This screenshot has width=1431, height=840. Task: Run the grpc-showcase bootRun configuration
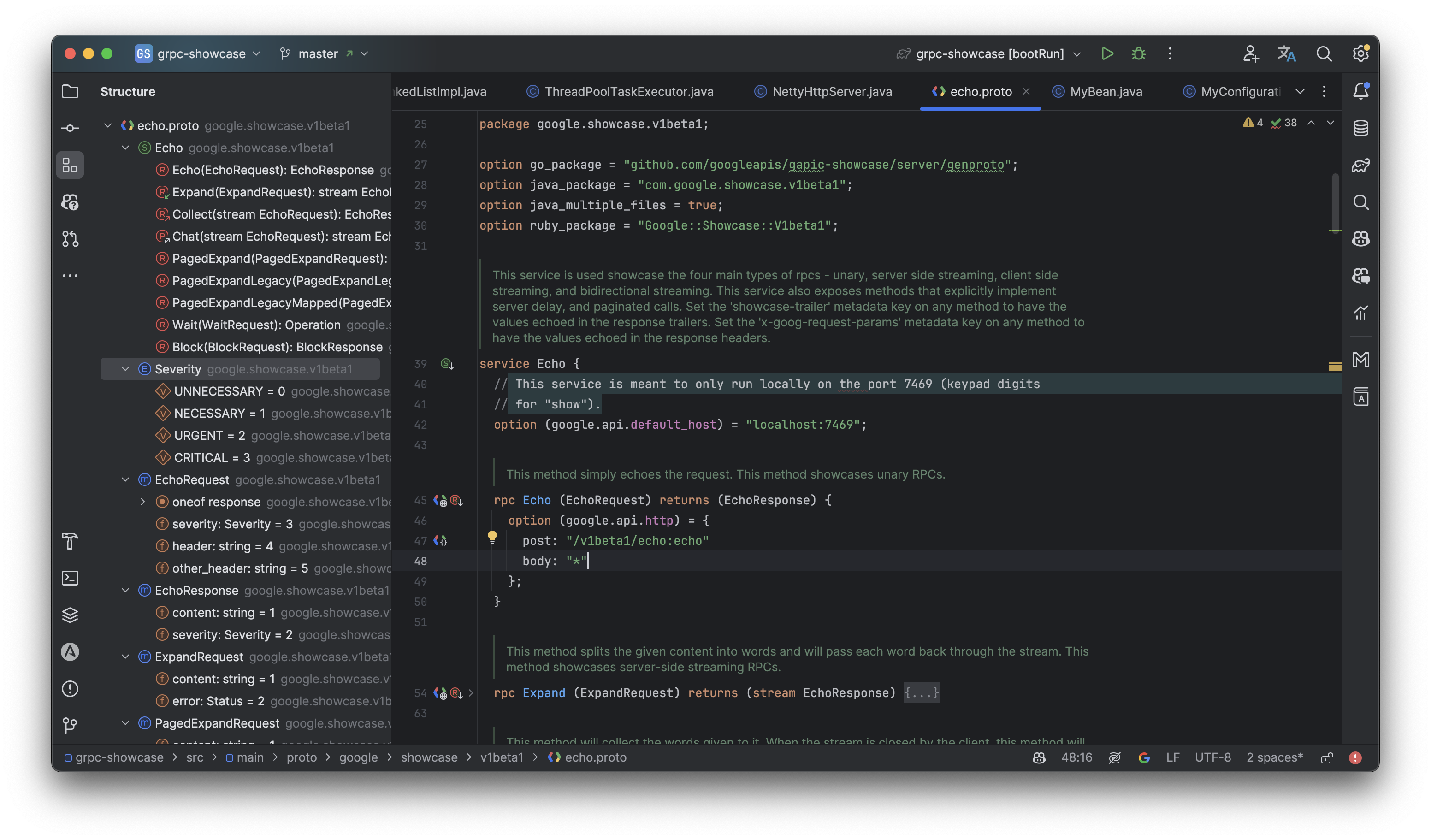[x=1107, y=53]
